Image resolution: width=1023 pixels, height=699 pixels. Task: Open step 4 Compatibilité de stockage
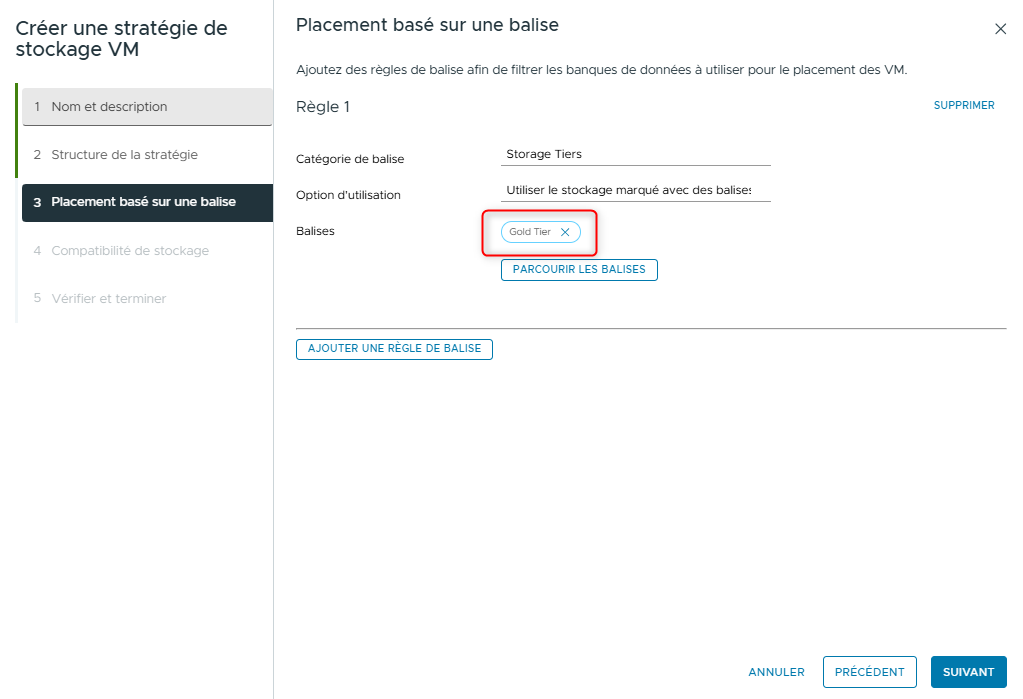pyautogui.click(x=146, y=250)
